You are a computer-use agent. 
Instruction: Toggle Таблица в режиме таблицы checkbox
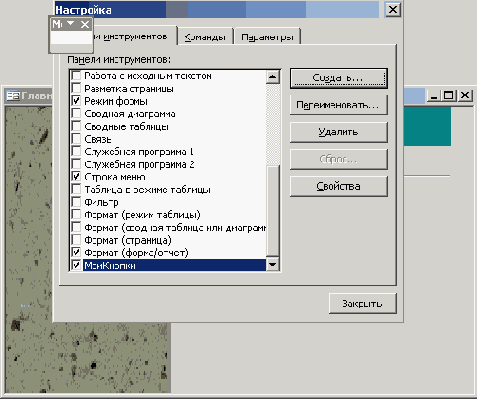coord(76,189)
